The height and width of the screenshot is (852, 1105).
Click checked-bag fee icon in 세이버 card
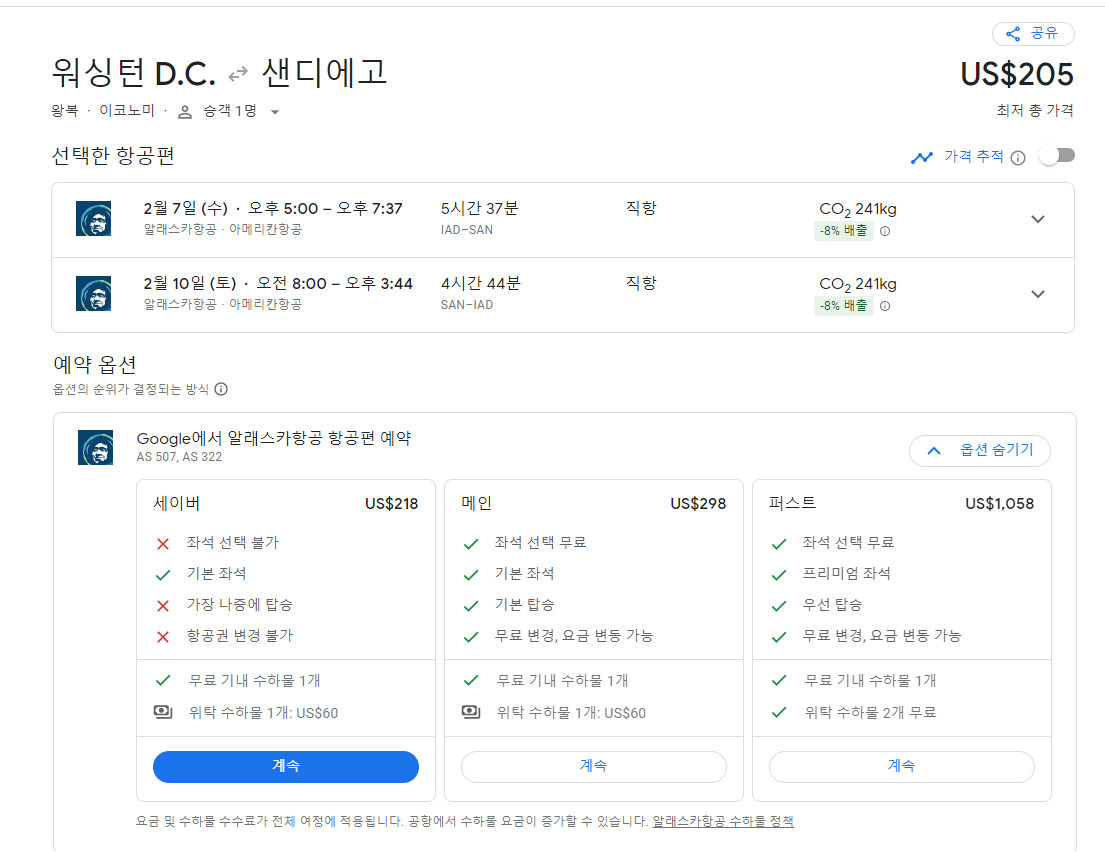163,712
